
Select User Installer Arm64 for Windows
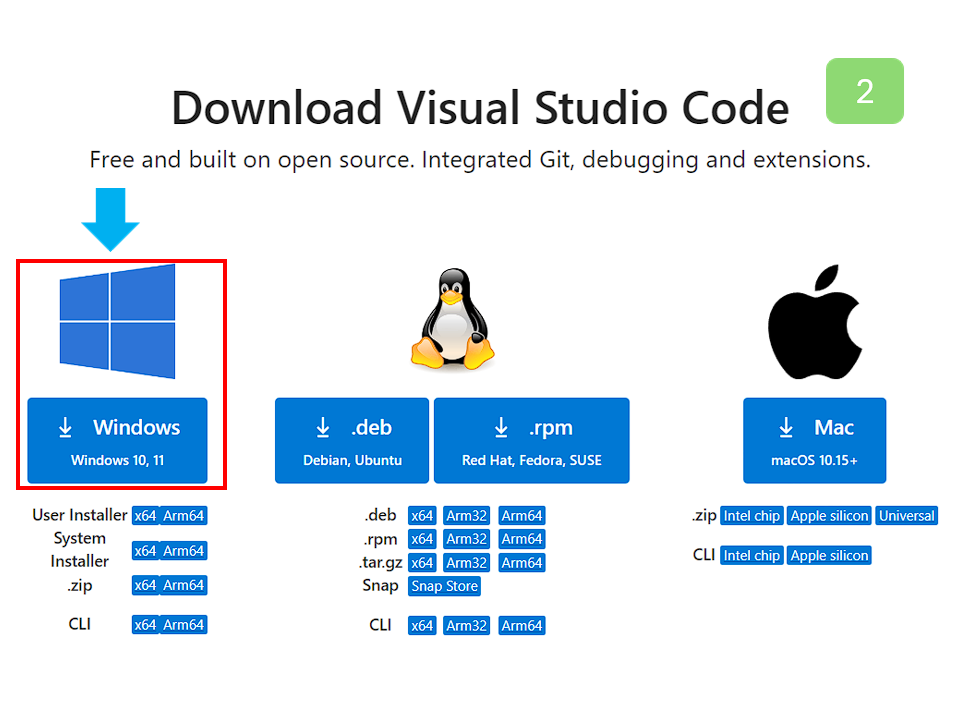(184, 516)
